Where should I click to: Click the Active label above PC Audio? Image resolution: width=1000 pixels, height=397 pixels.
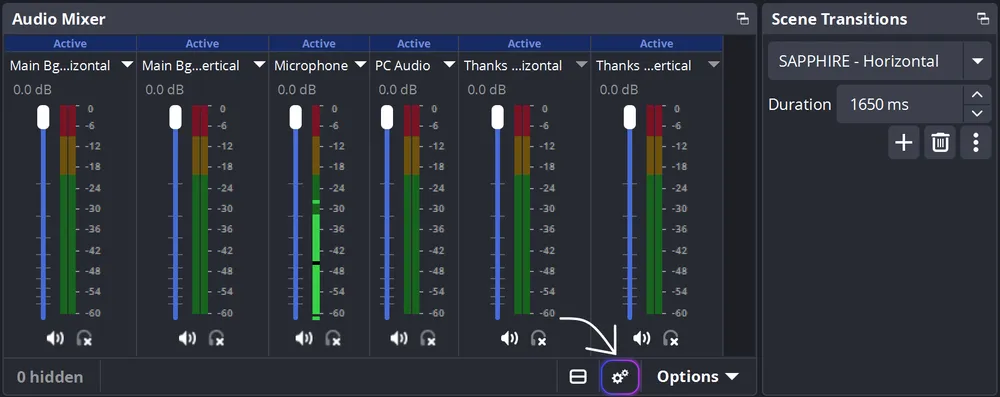pos(414,43)
